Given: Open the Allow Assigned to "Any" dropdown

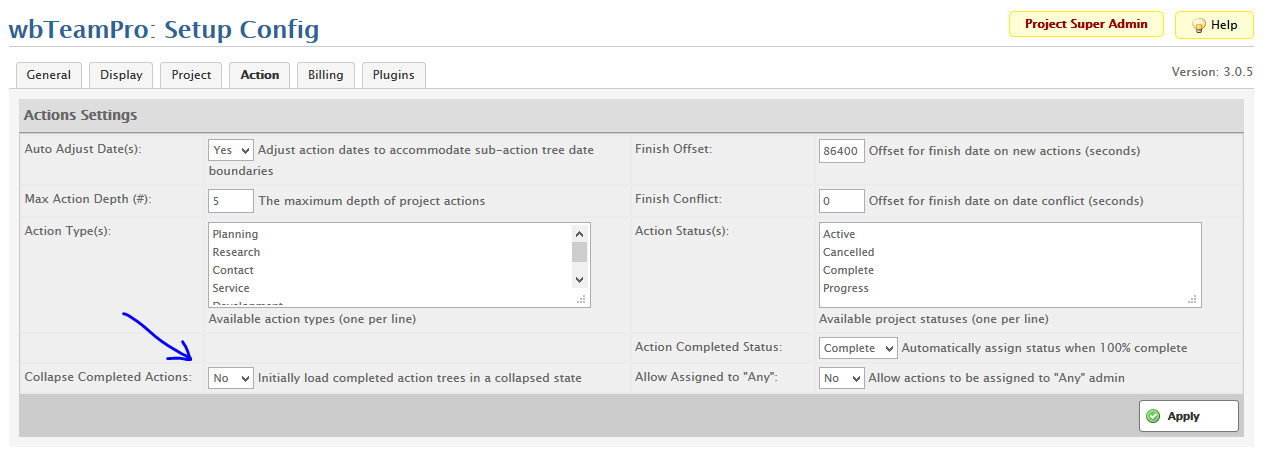Looking at the screenshot, I should tap(842, 378).
